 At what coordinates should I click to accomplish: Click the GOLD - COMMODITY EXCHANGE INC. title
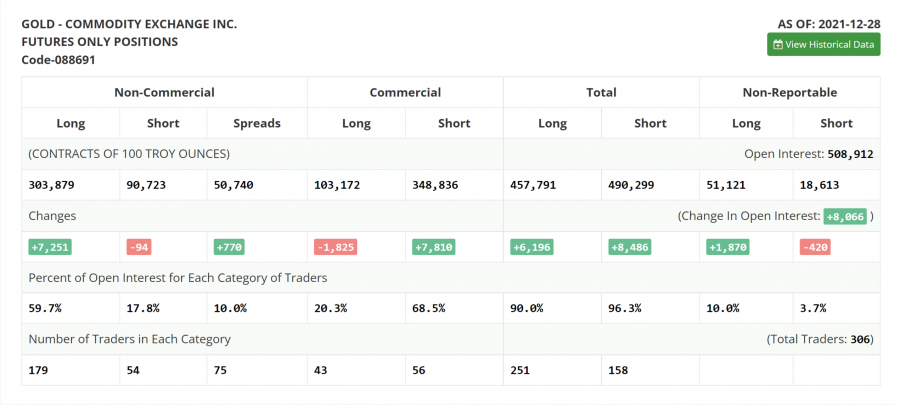click(129, 24)
